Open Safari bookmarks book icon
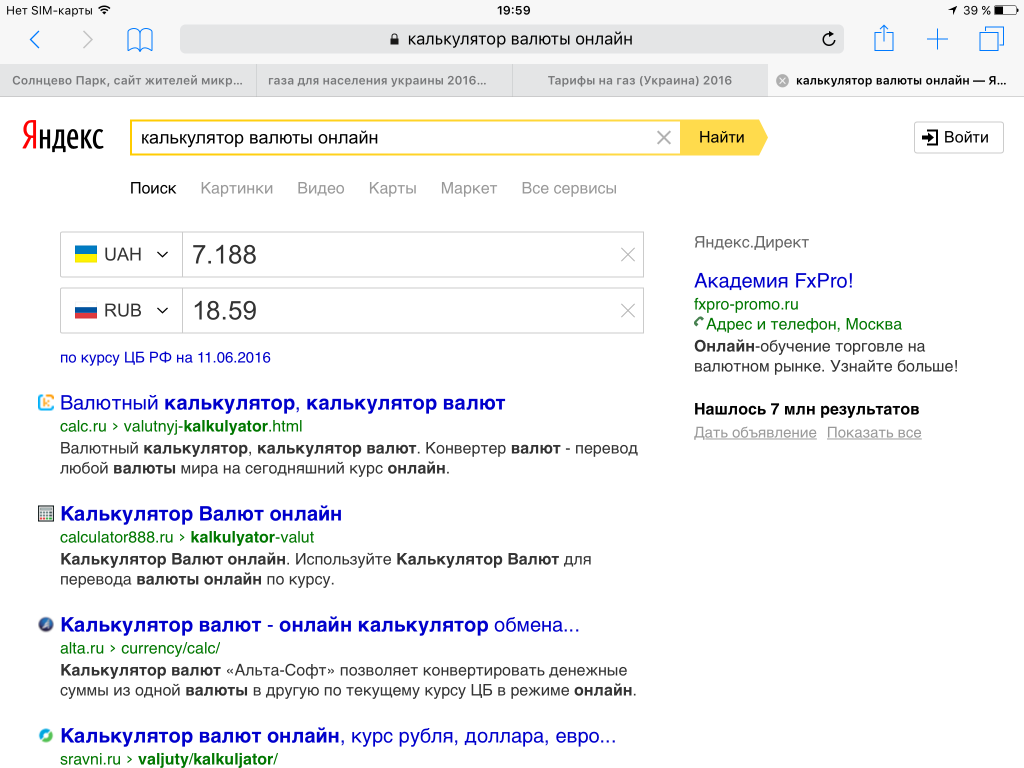This screenshot has width=1024, height=768. [140, 39]
